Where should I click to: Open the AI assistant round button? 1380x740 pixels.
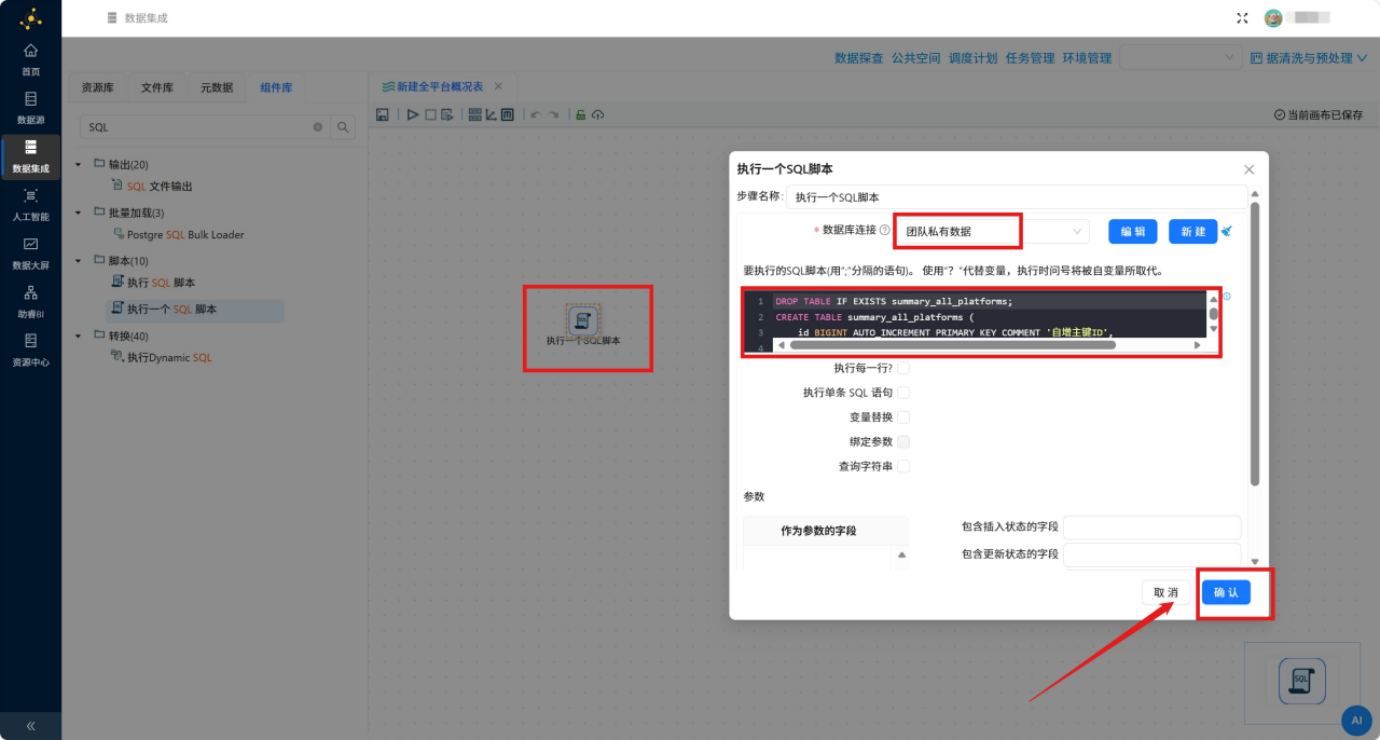[1356, 719]
